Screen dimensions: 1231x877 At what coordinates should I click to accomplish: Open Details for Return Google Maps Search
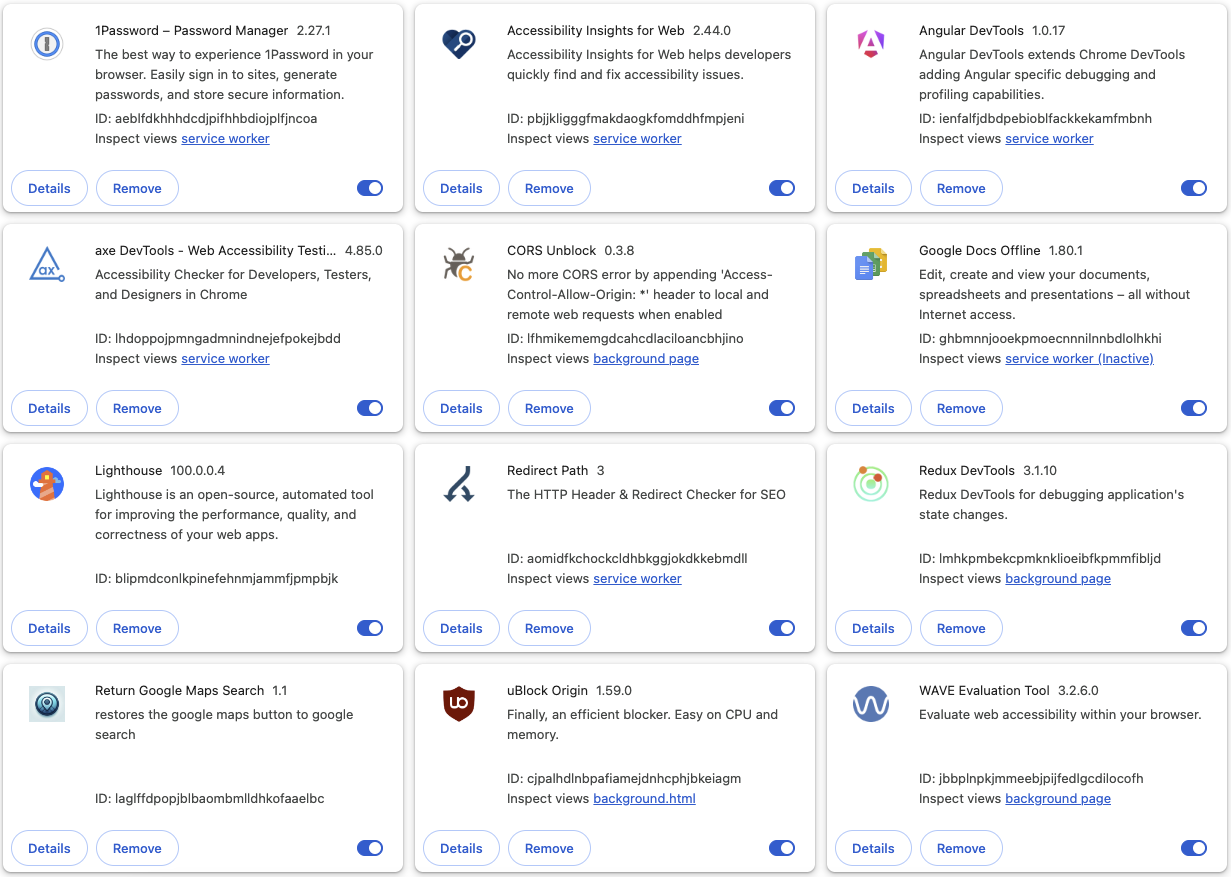[x=49, y=848]
